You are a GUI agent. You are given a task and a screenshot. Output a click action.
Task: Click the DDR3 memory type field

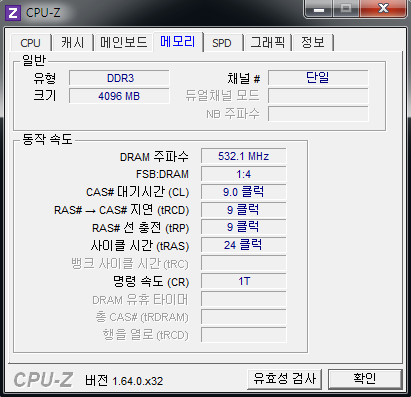pos(119,78)
